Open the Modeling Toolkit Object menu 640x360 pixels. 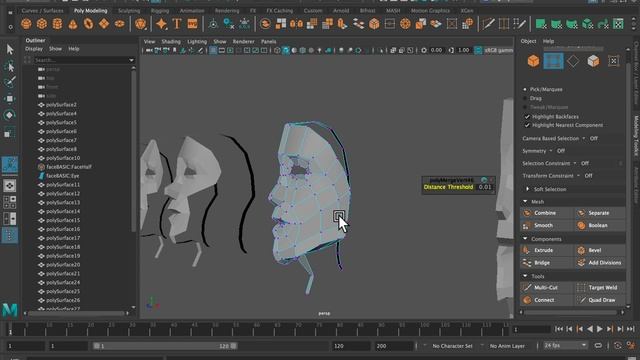pos(529,41)
